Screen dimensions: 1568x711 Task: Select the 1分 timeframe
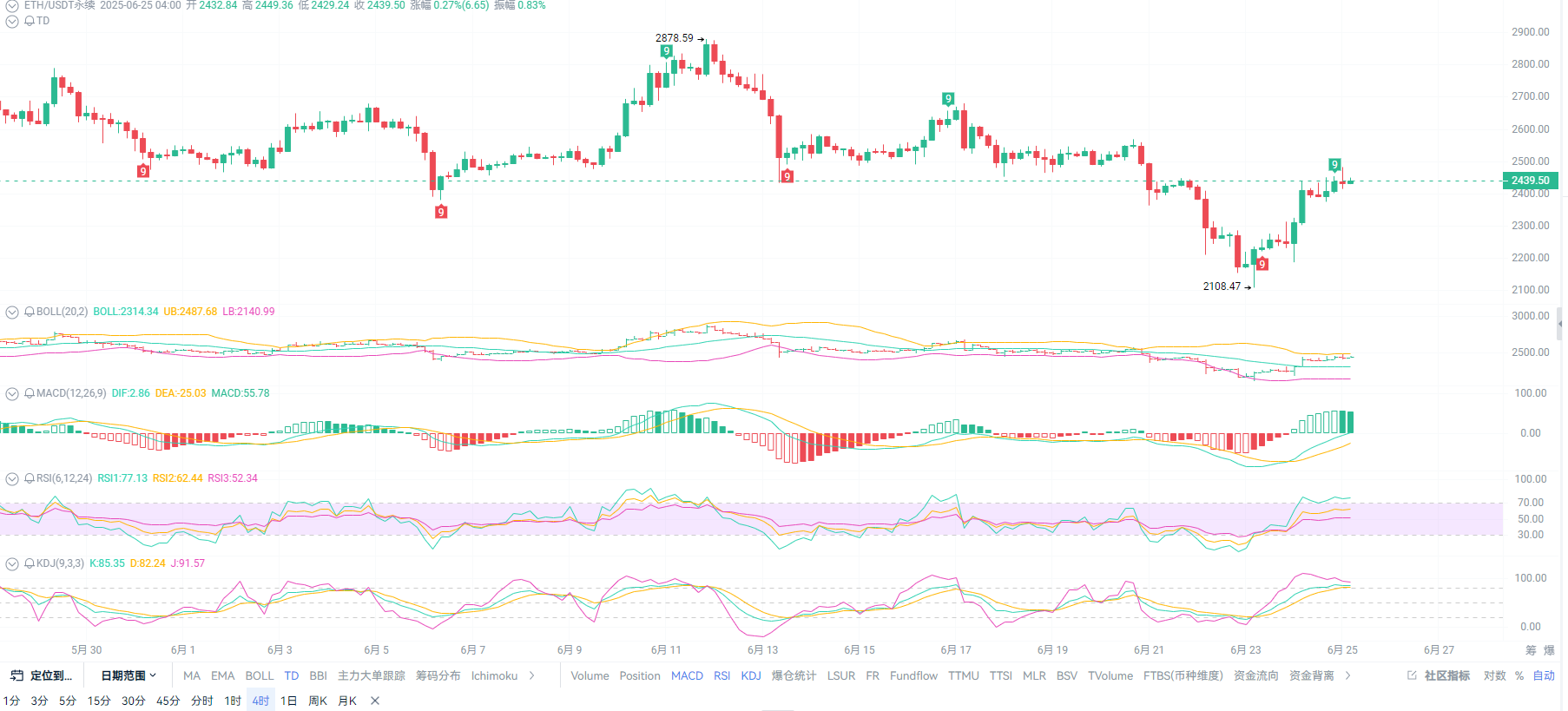pos(11,701)
